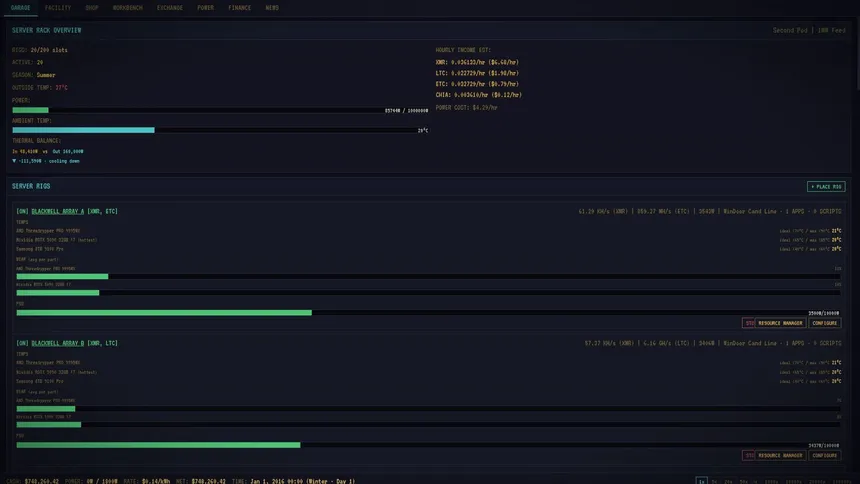The height and width of the screenshot is (484, 860).
Task: Select 1x game speed in bottom bar
Action: point(701,481)
